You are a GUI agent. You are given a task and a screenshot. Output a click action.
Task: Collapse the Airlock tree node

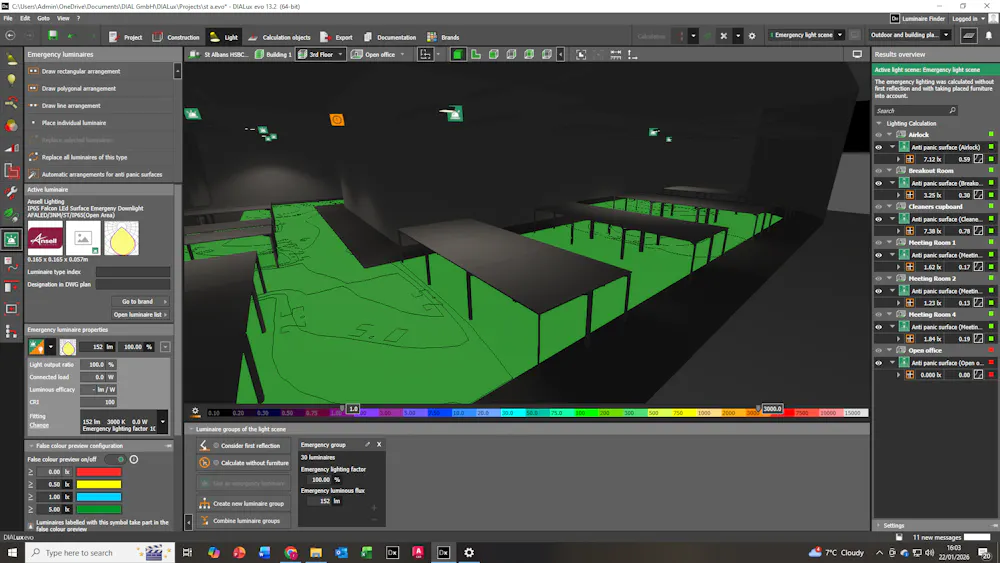[x=889, y=135]
